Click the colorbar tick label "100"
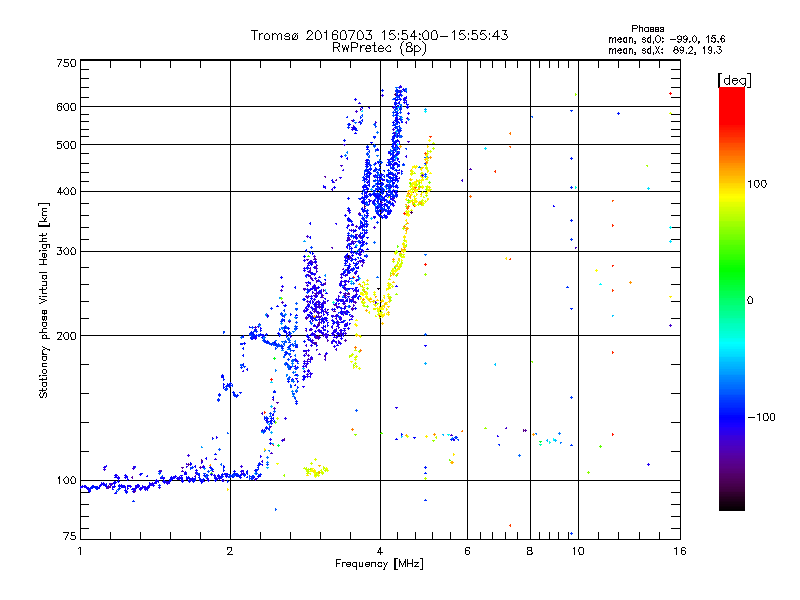The width and height of the screenshot is (800, 600). click(x=757, y=184)
